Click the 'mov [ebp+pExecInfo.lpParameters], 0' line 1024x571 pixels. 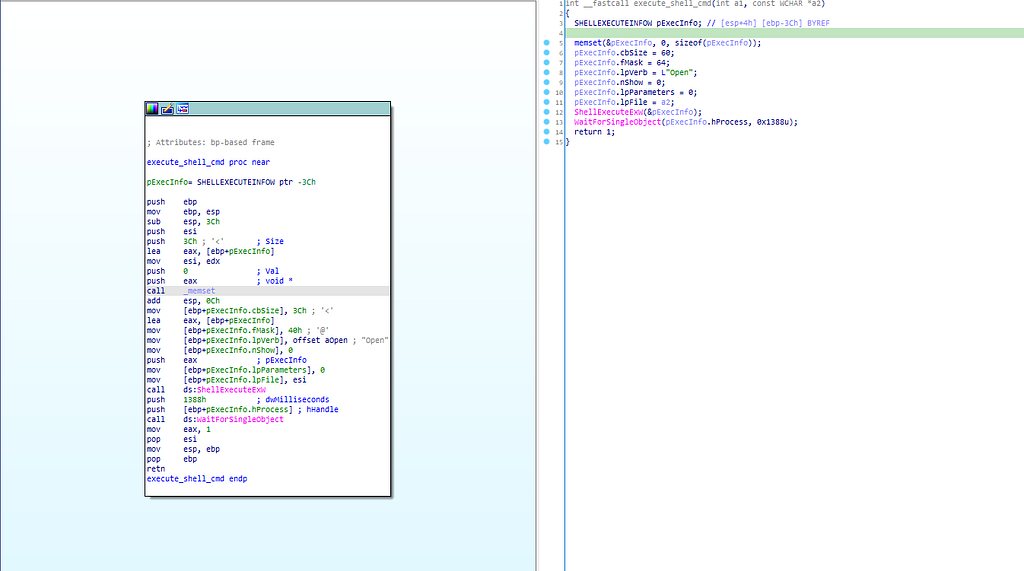(x=235, y=370)
